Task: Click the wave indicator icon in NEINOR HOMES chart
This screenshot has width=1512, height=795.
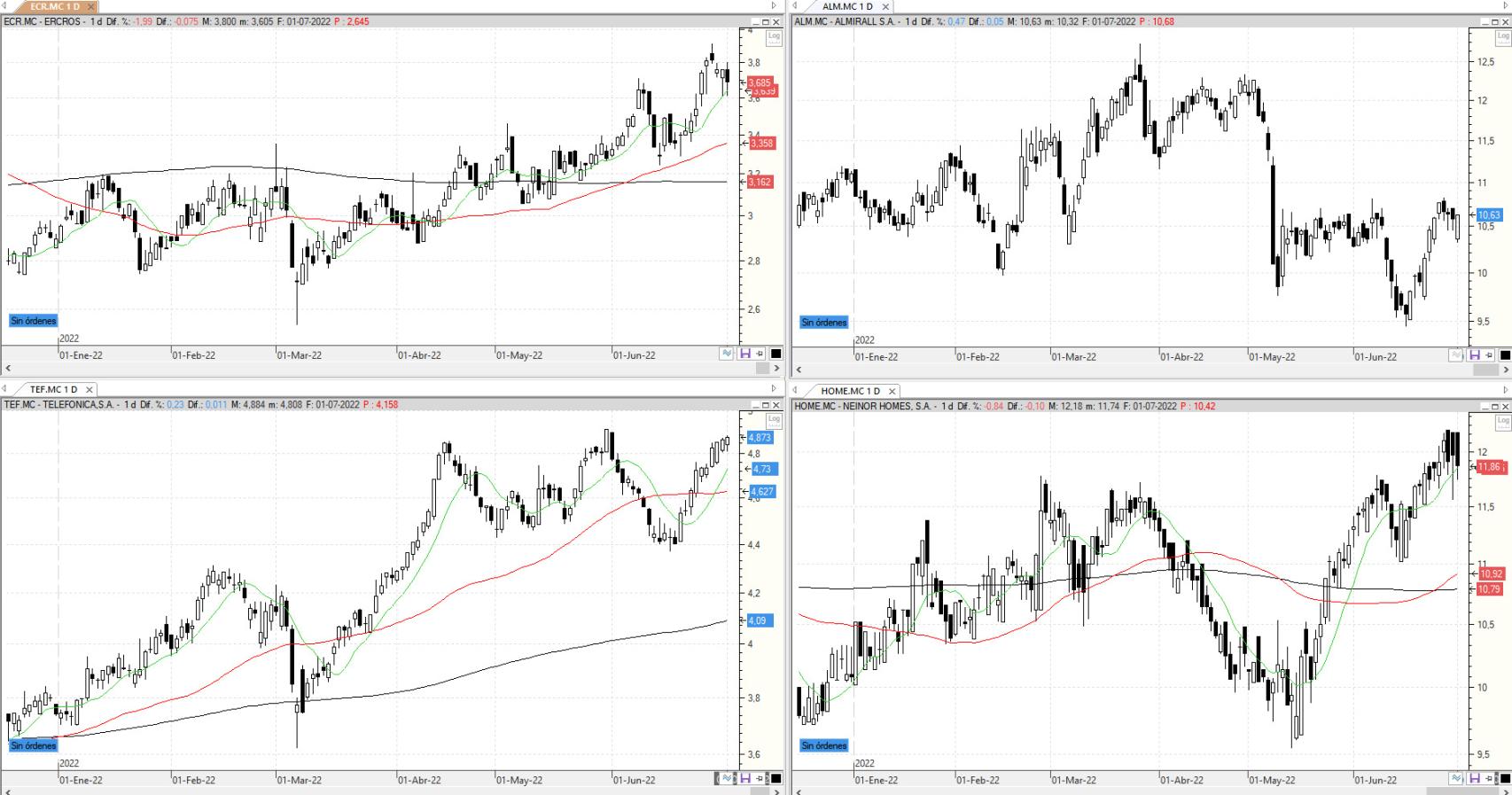Action: coord(1456,778)
